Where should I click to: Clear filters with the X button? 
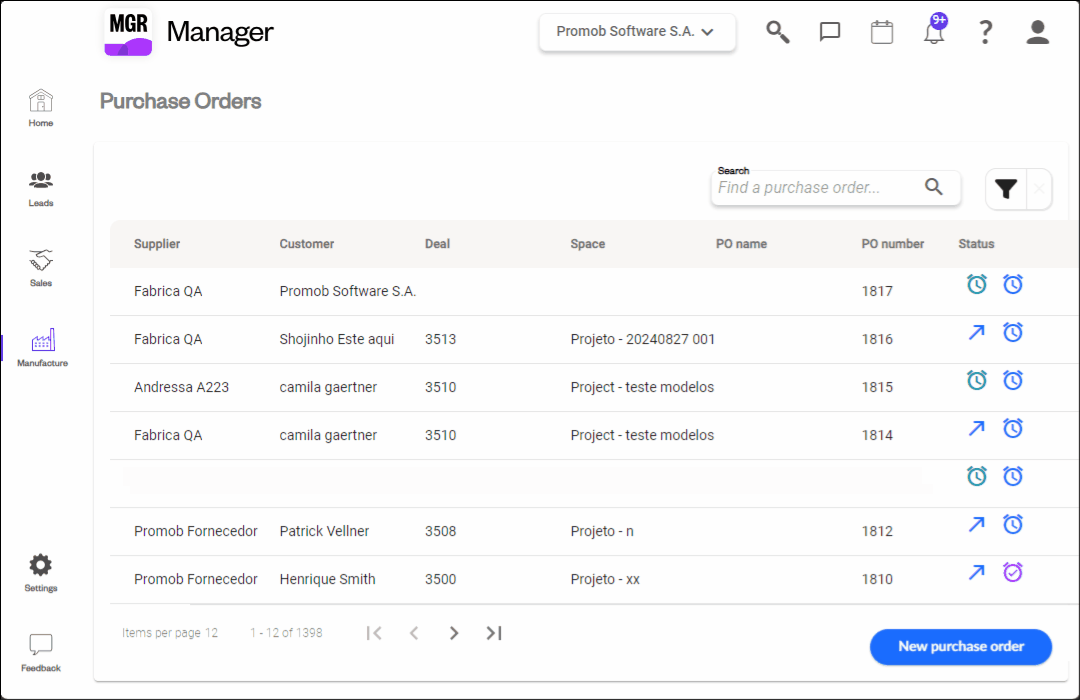coord(1039,189)
